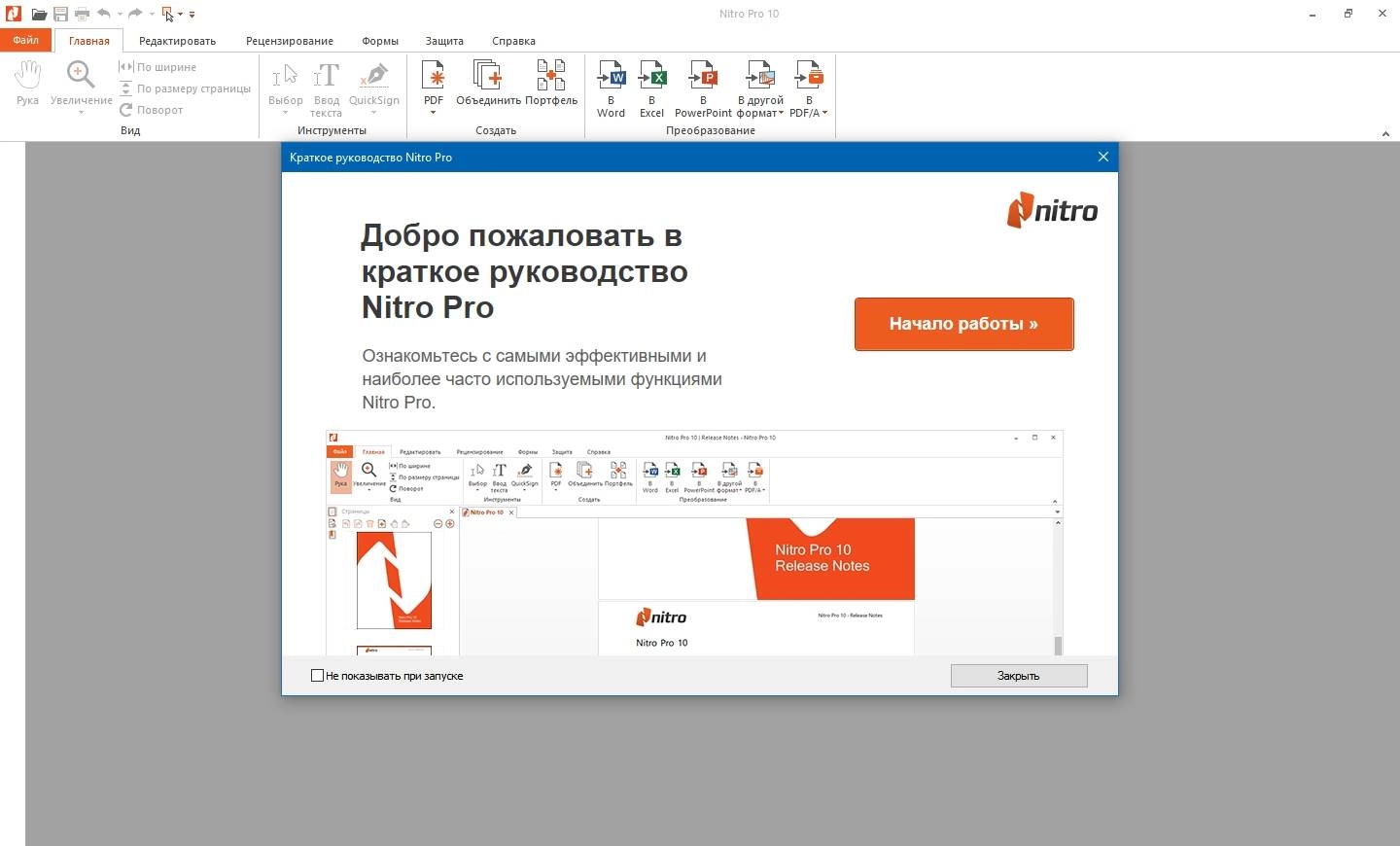1400x846 pixels.
Task: Click the quick guide preview screenshot image
Action: [x=694, y=543]
